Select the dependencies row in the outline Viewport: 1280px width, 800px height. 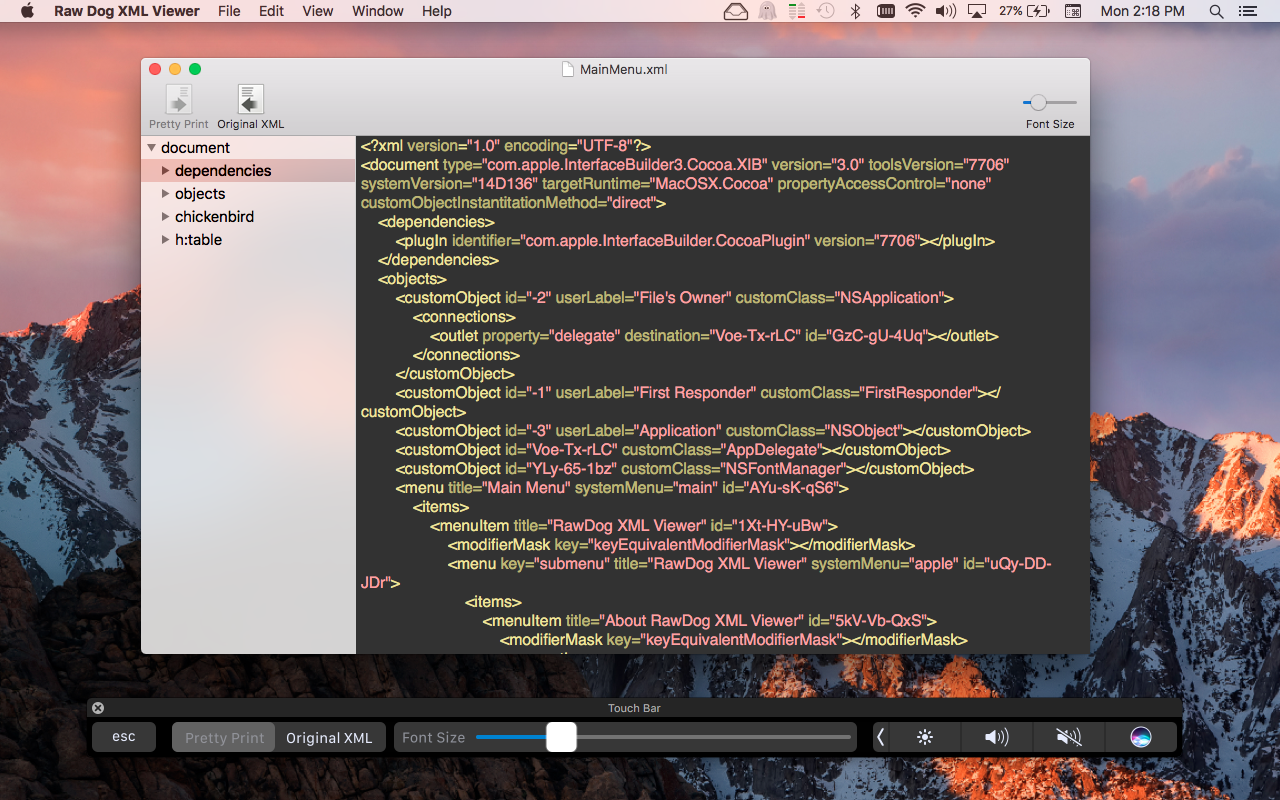pyautogui.click(x=248, y=171)
